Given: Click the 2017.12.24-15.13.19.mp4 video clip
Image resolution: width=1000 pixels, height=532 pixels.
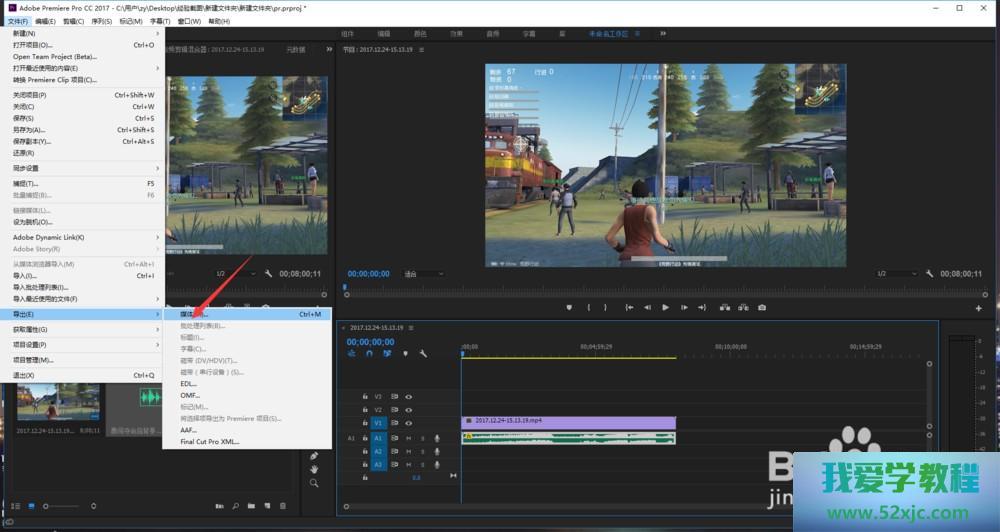Looking at the screenshot, I should tap(567, 422).
